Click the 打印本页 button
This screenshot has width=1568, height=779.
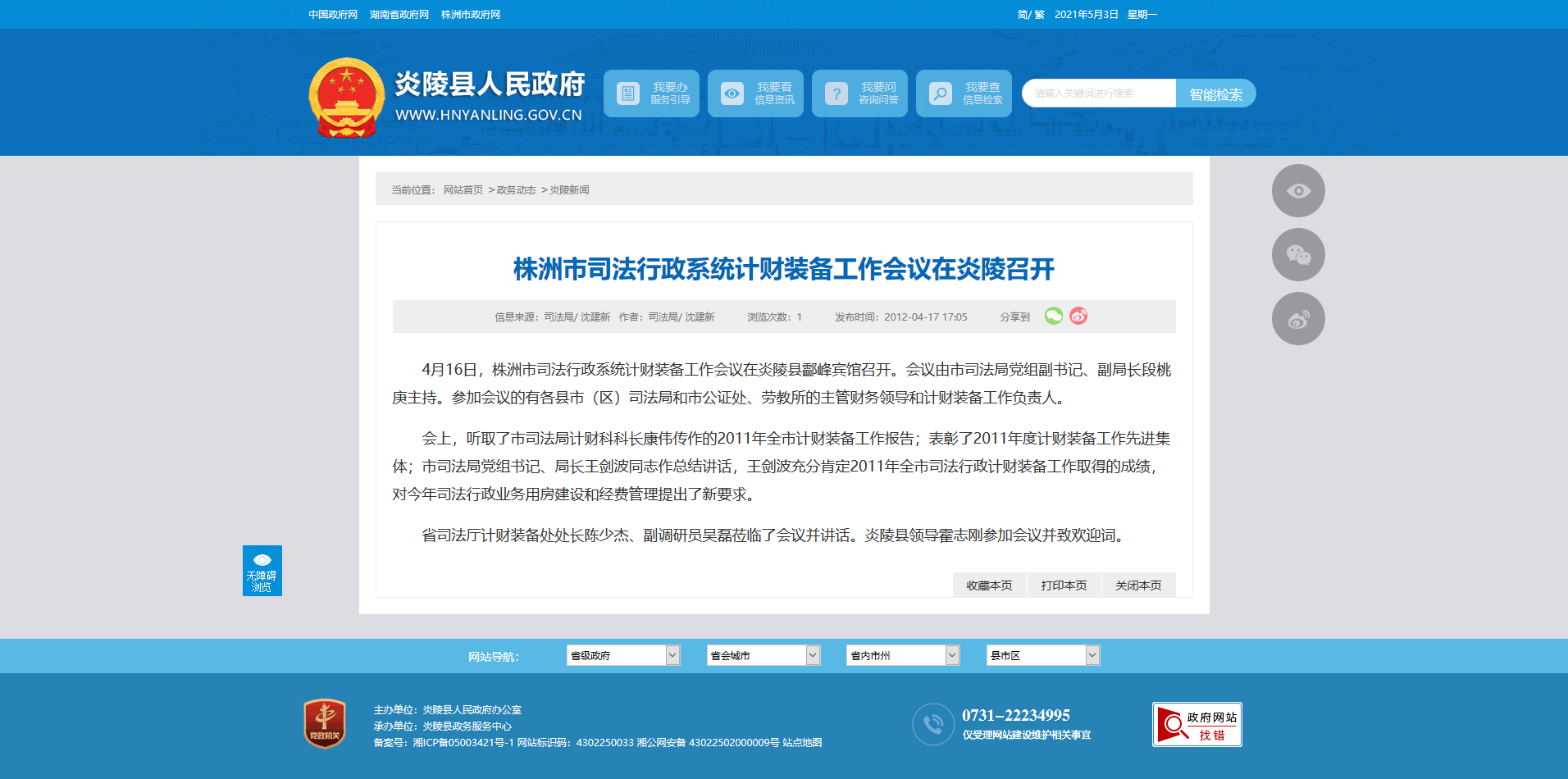pos(1064,585)
